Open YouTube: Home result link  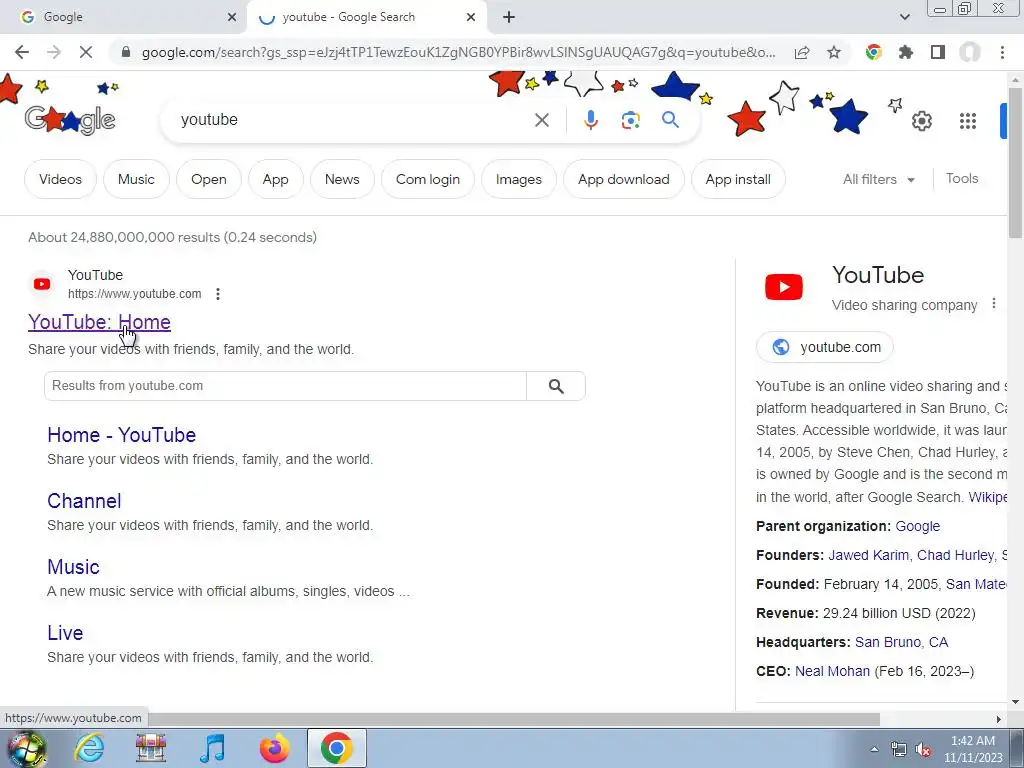[99, 322]
